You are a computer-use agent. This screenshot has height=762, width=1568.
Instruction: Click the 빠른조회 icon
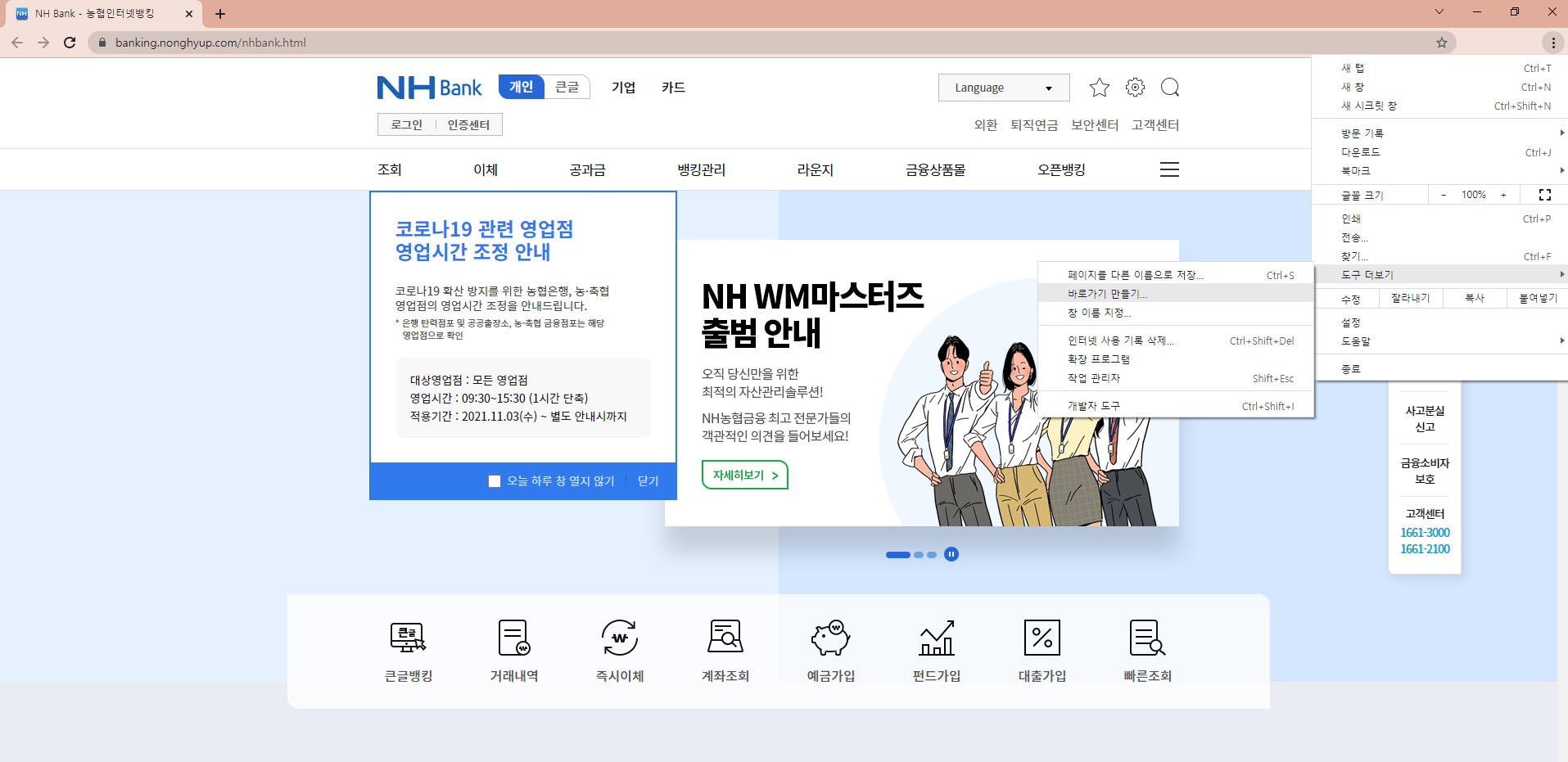click(x=1147, y=638)
